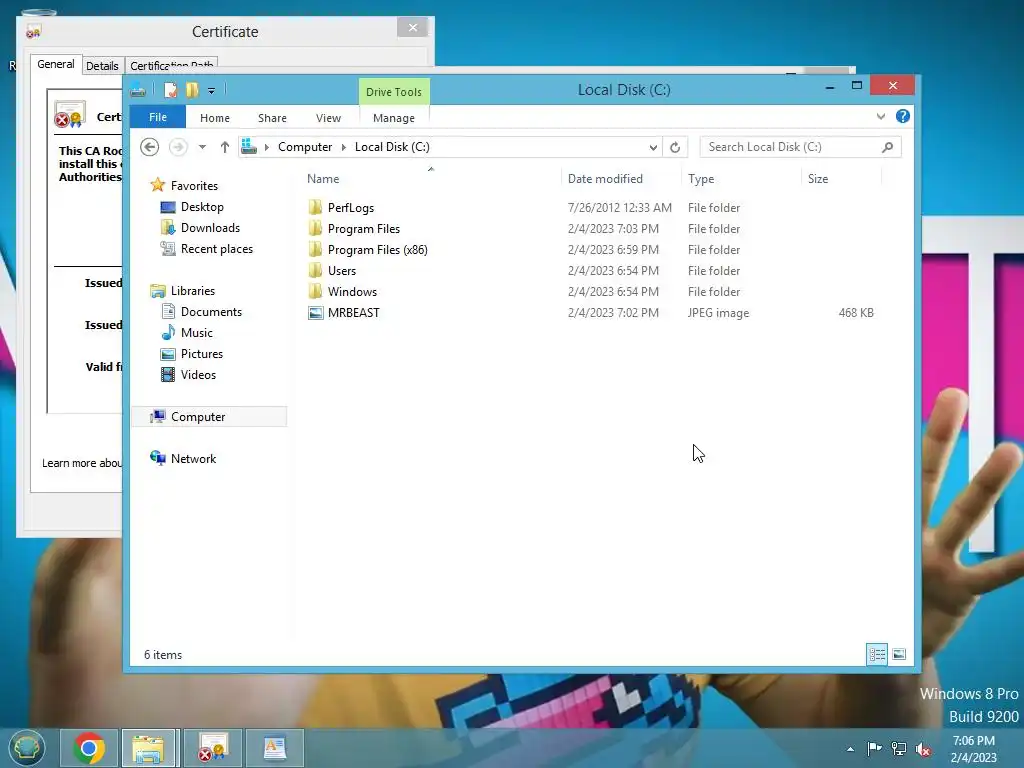Click the taskbar clock showing 7:06 PM
The height and width of the screenshot is (768, 1024).
pos(974,749)
